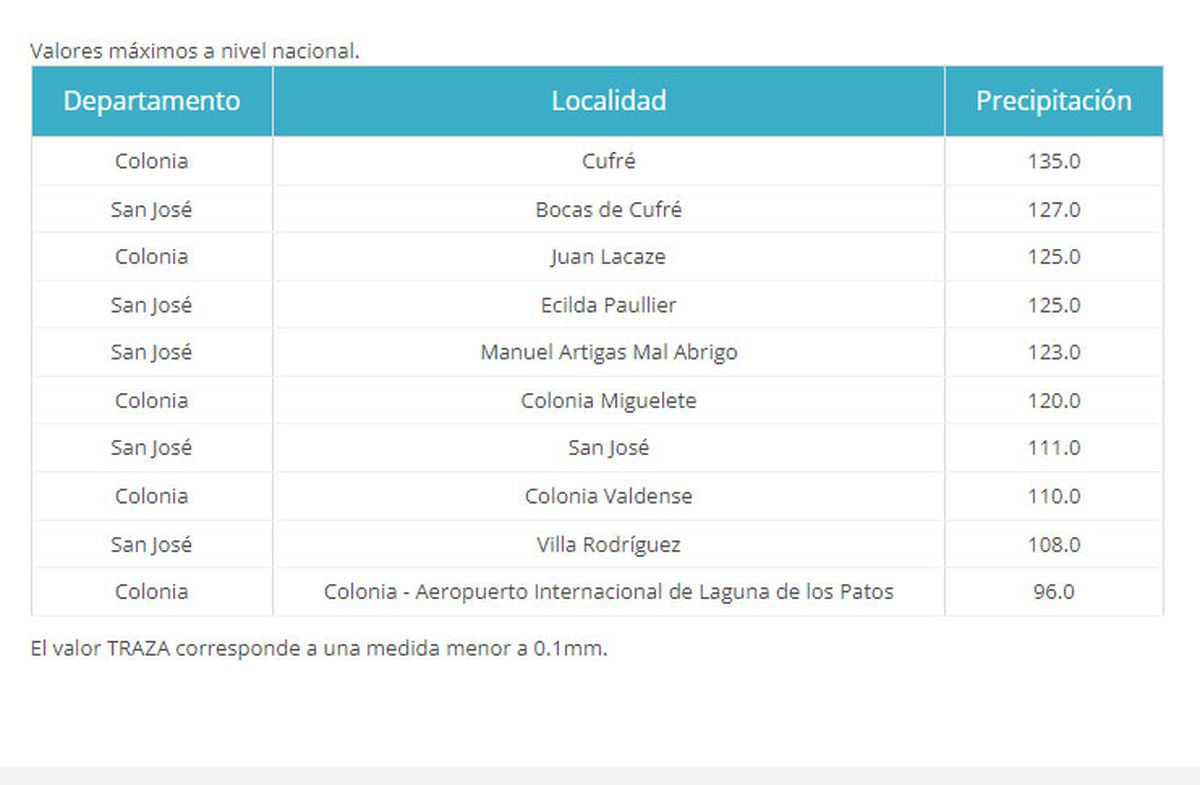Screen dimensions: 1200x785
Task: Click the Bocas de Cufré cell
Action: [x=608, y=209]
